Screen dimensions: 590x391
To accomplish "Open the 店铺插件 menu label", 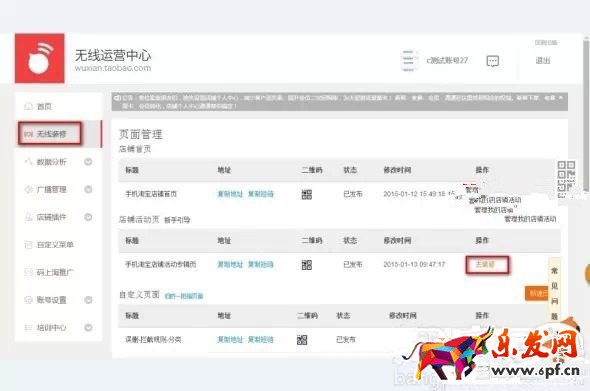I will 52,217.
